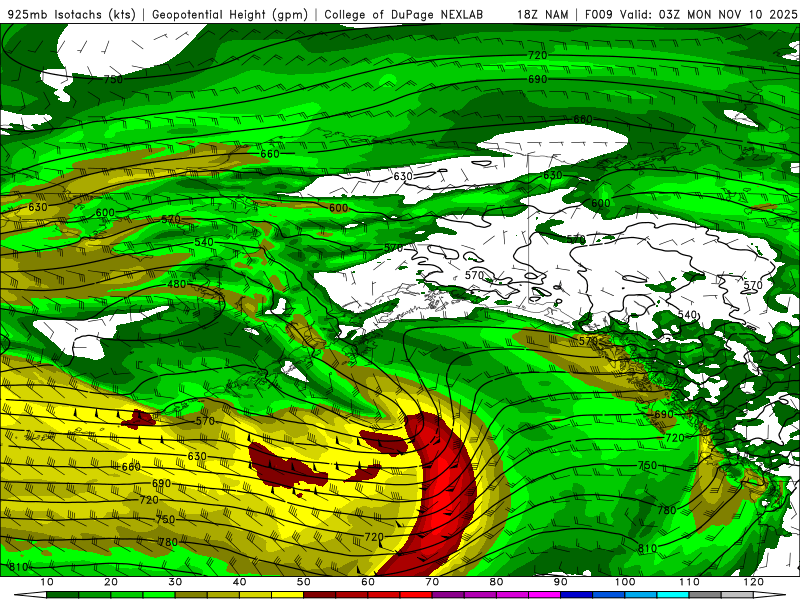Select the bright magenta 85–90 kt legend swatch

[544, 595]
